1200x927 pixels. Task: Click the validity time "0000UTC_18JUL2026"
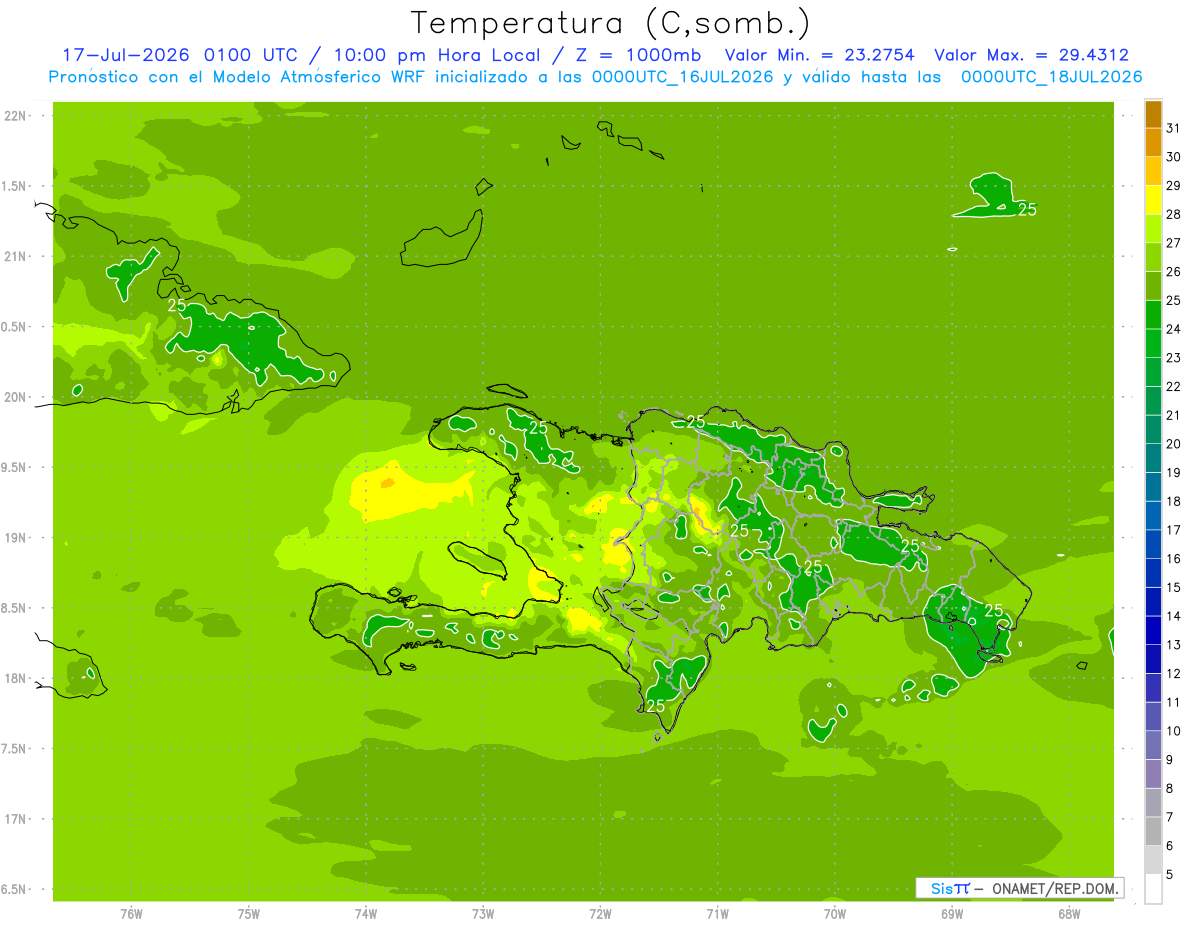pos(1052,77)
